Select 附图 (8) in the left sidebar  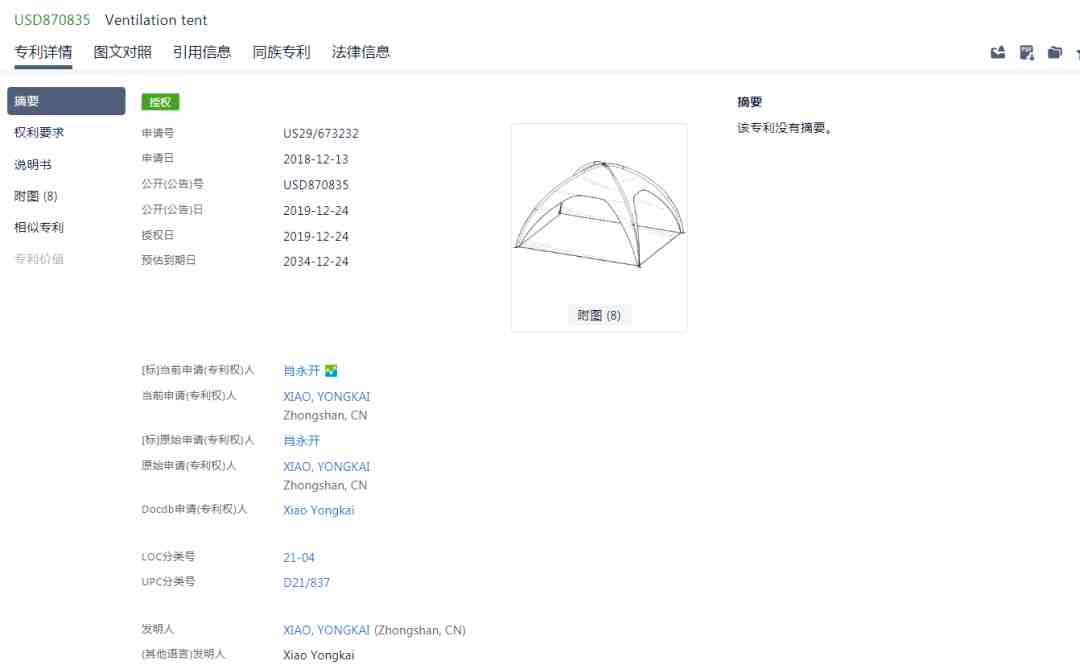click(x=36, y=196)
